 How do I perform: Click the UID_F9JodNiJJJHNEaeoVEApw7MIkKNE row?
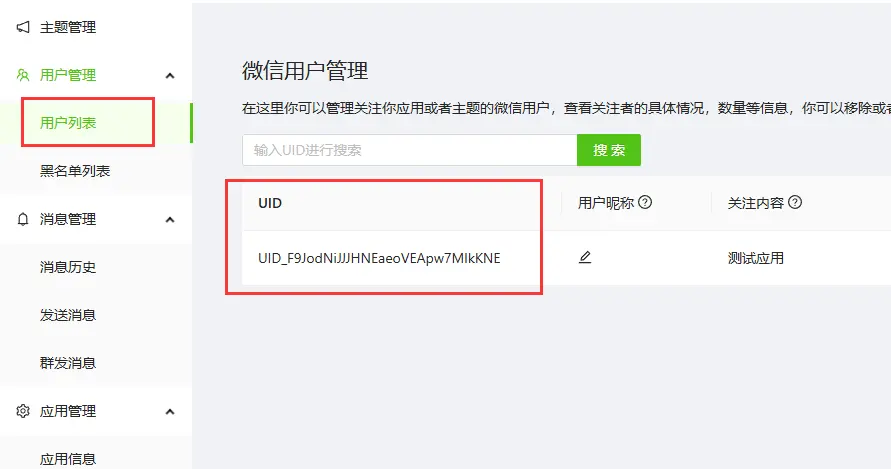coord(567,258)
